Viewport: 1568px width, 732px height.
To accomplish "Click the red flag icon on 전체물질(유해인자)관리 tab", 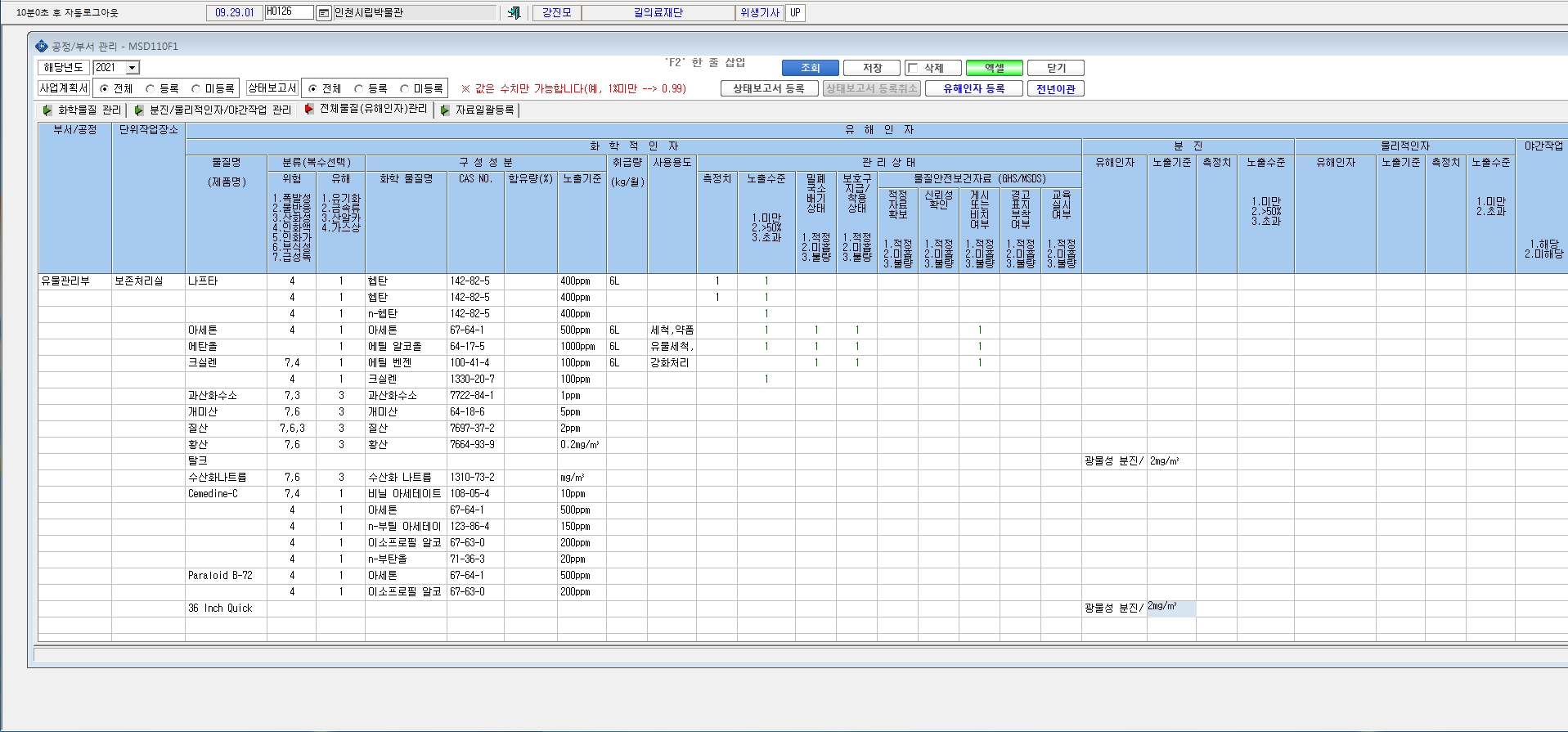I will click(x=309, y=109).
